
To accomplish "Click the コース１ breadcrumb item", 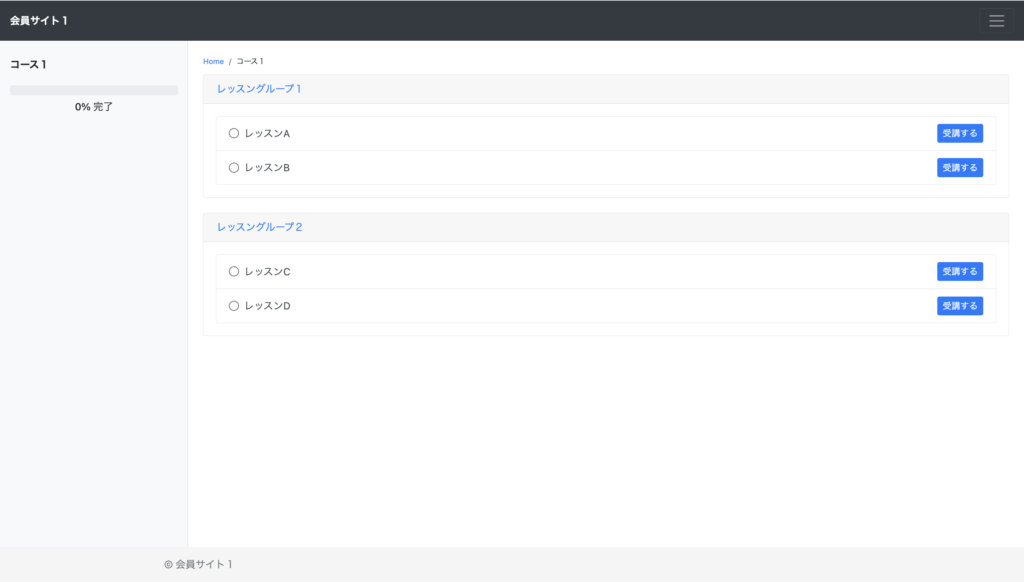I will point(250,62).
